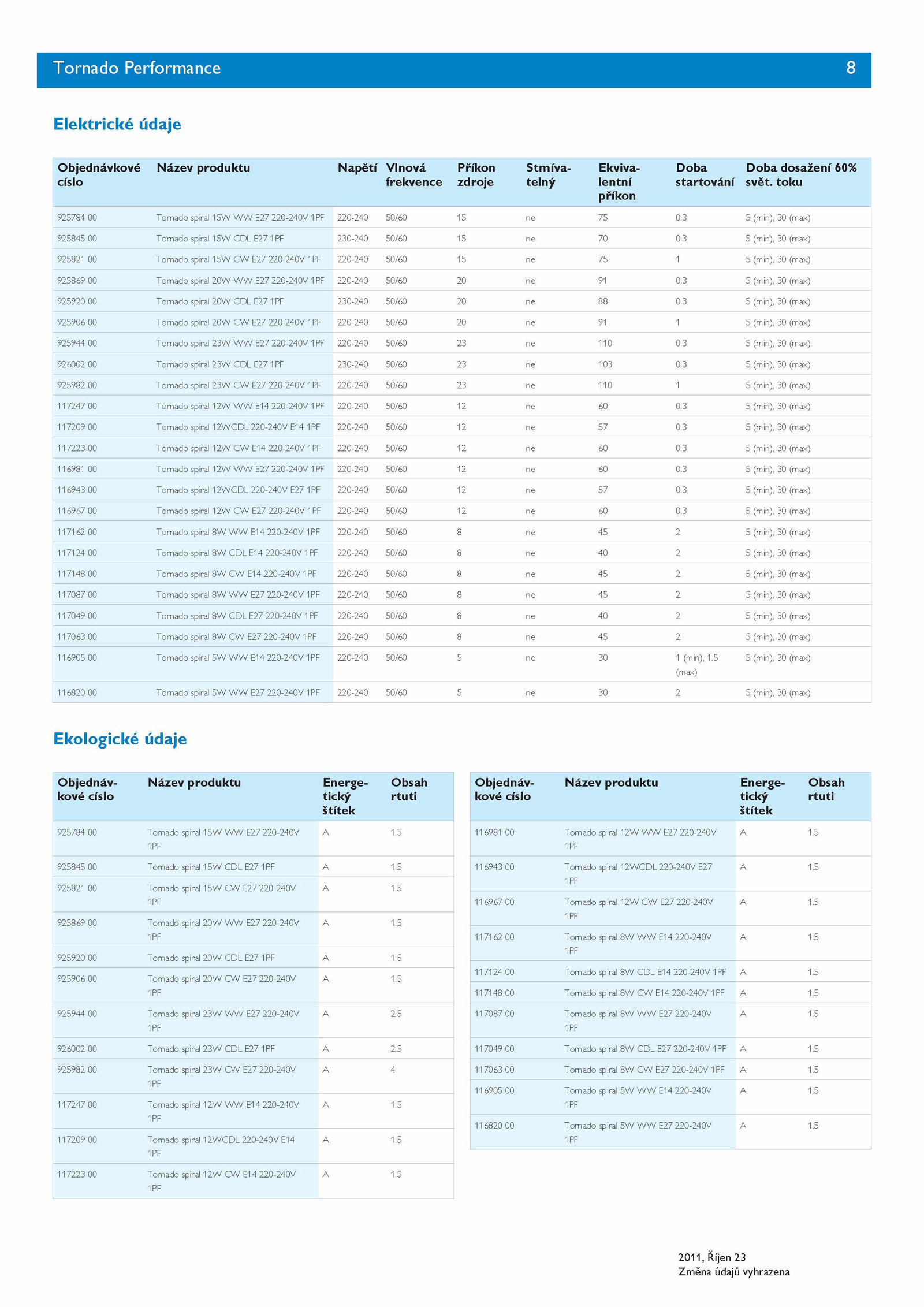Screen dimensions: 924x1307
Task: Click 116820 00 in right ecological table
Action: 494,1126
